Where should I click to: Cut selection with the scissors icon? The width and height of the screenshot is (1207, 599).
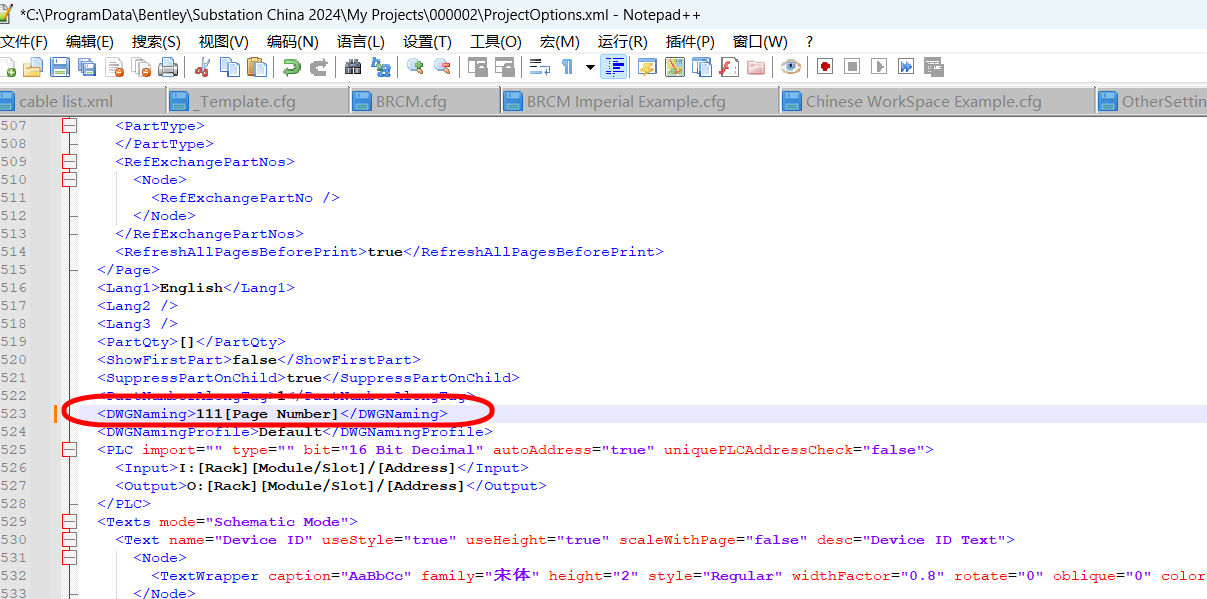202,67
